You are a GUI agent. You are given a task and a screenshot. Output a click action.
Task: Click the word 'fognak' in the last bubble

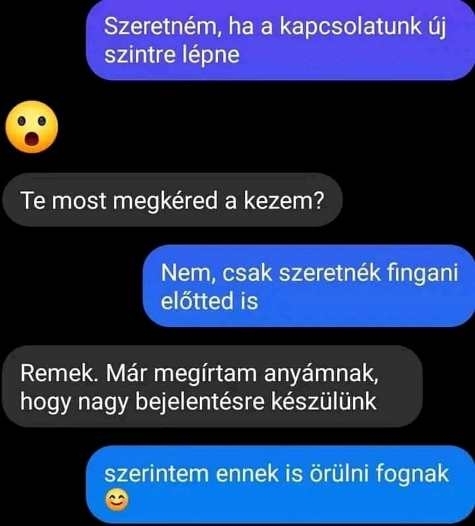click(x=412, y=474)
